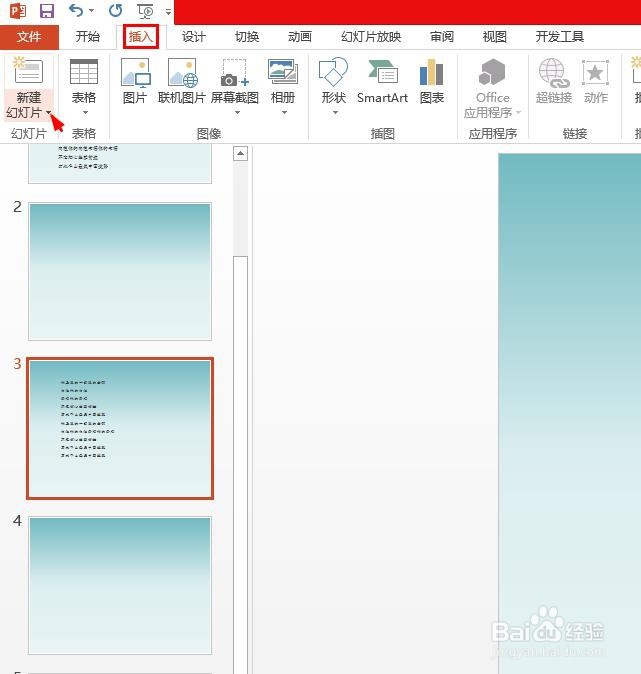Insert a 图表 chart

point(432,82)
